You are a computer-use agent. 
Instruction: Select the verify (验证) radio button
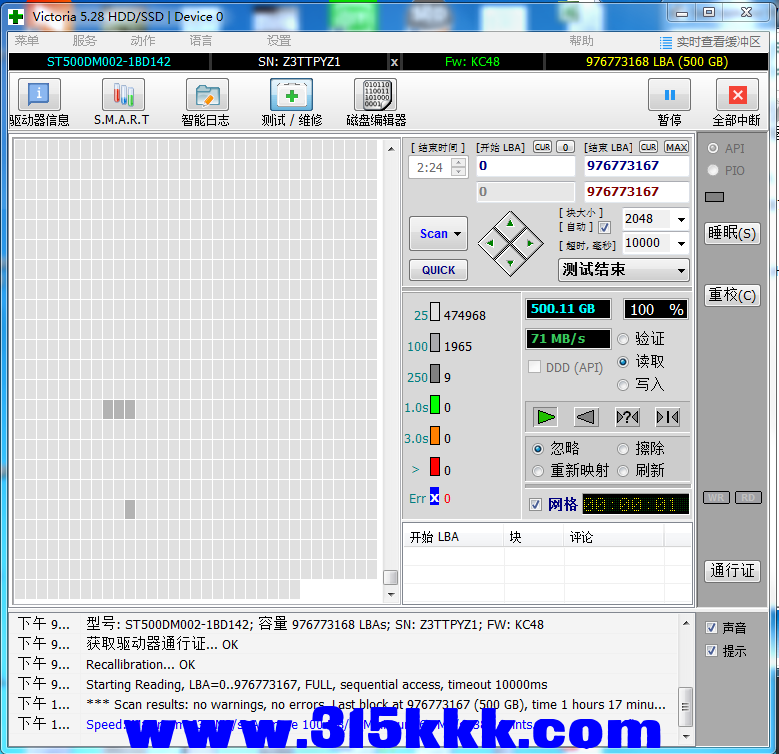coord(623,339)
